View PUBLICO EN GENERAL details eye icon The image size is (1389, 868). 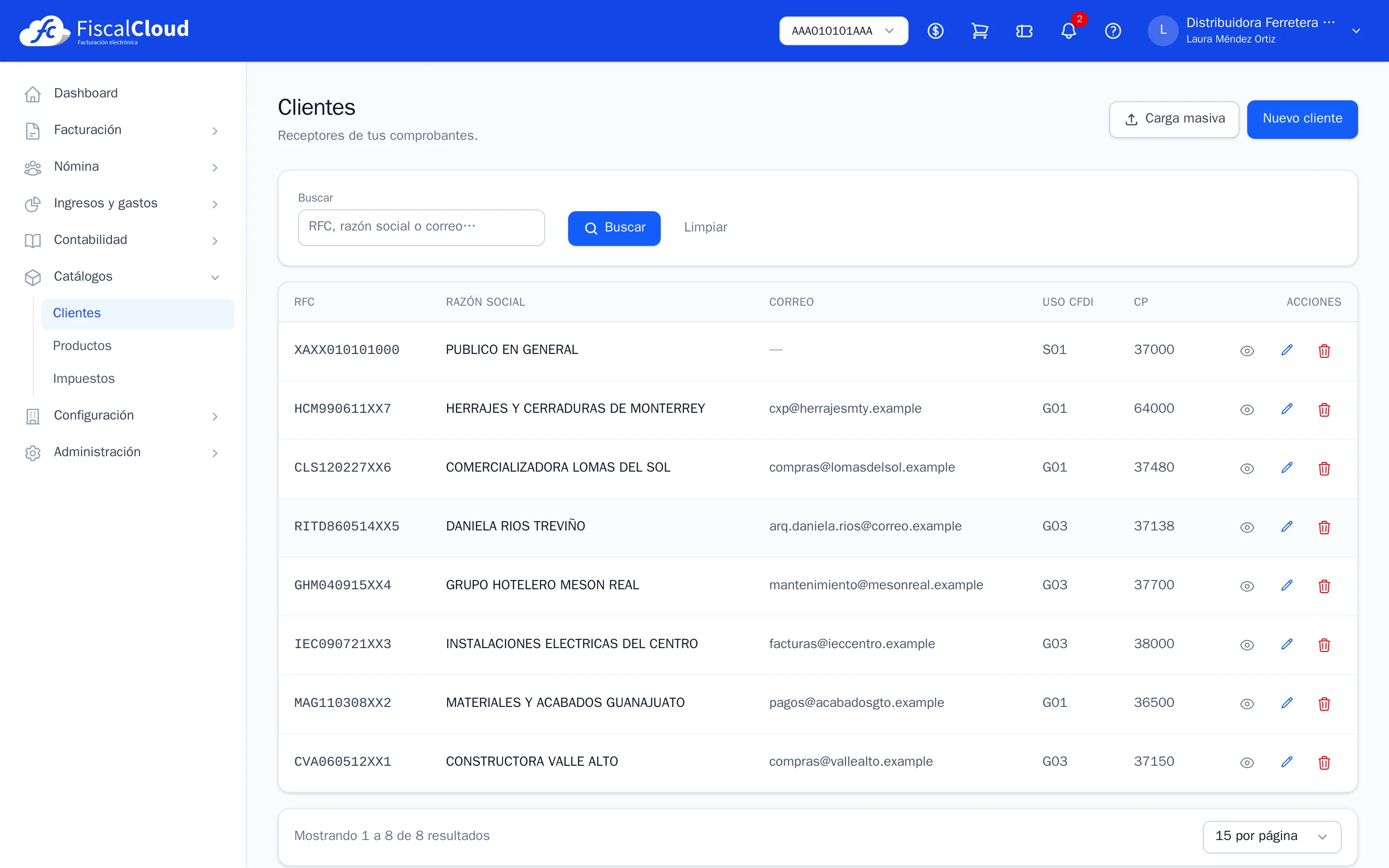pyautogui.click(x=1247, y=351)
